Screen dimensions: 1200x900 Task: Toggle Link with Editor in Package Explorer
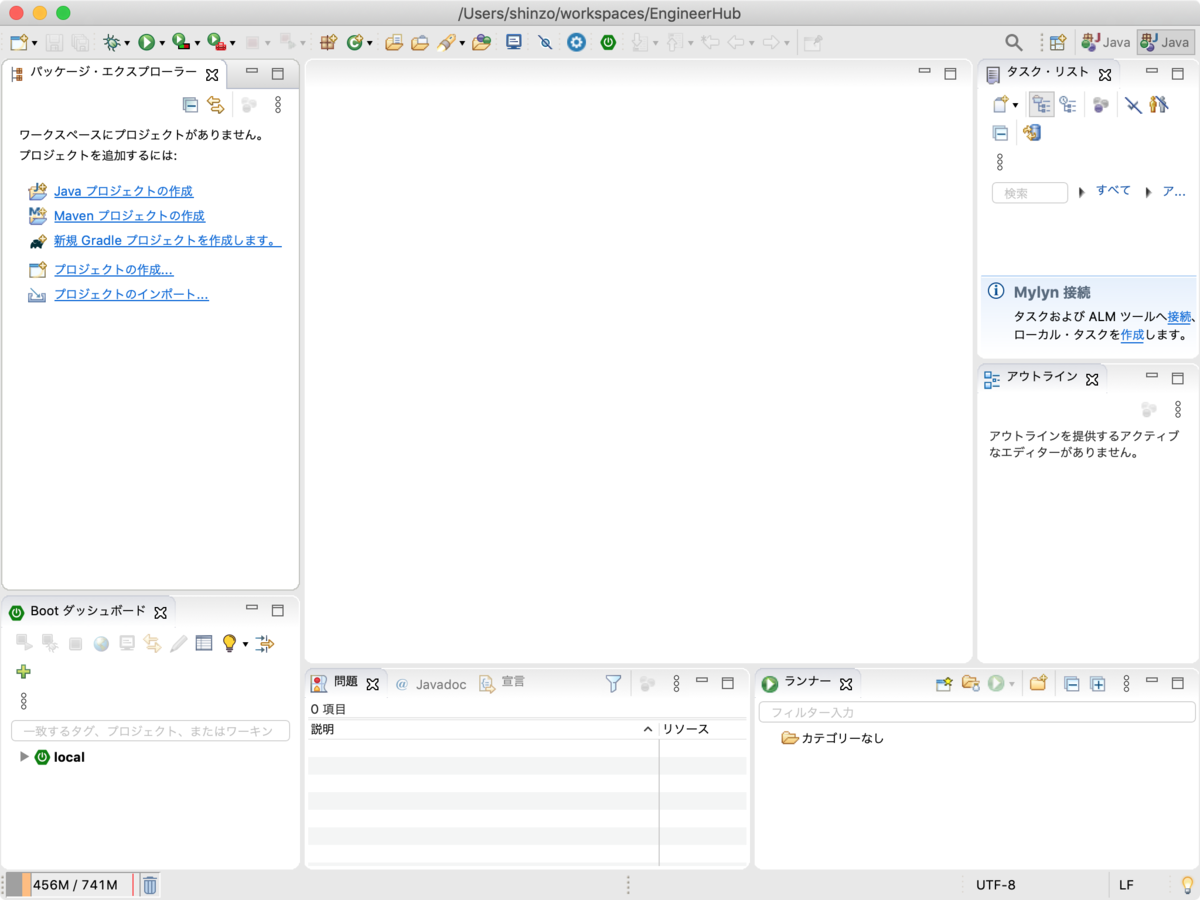[x=215, y=105]
